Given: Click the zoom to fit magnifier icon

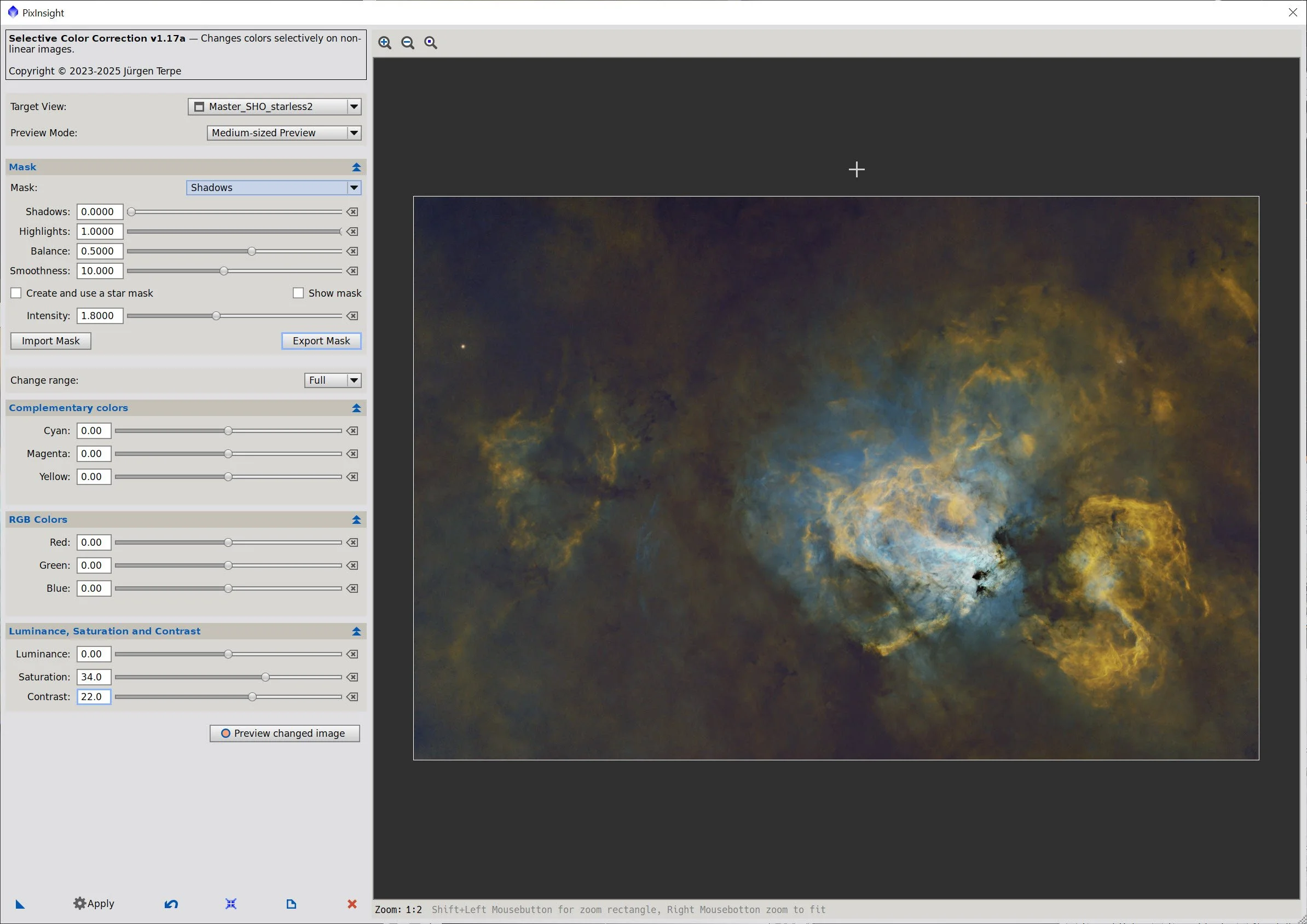Looking at the screenshot, I should pos(431,43).
